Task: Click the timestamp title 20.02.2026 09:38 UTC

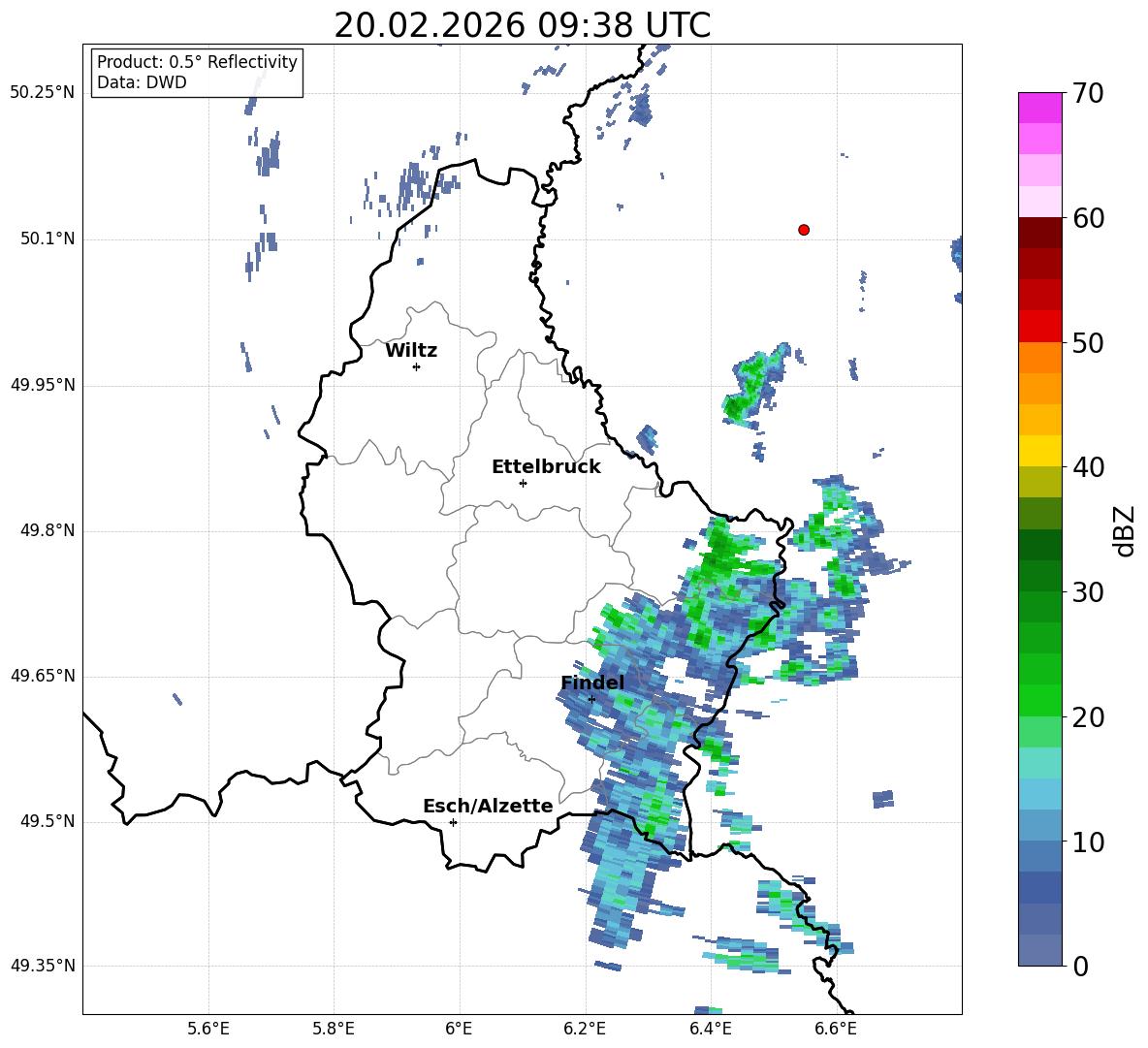Action: point(522,25)
